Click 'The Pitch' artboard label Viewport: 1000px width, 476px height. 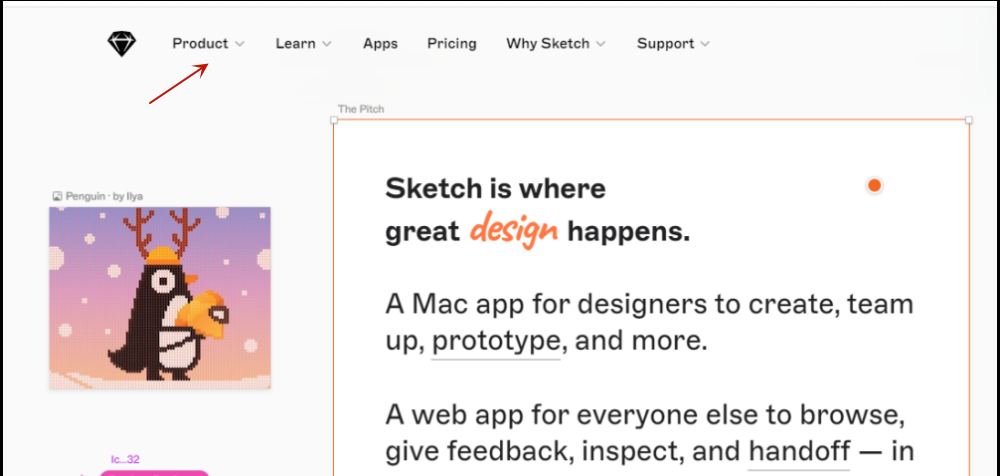coord(361,109)
